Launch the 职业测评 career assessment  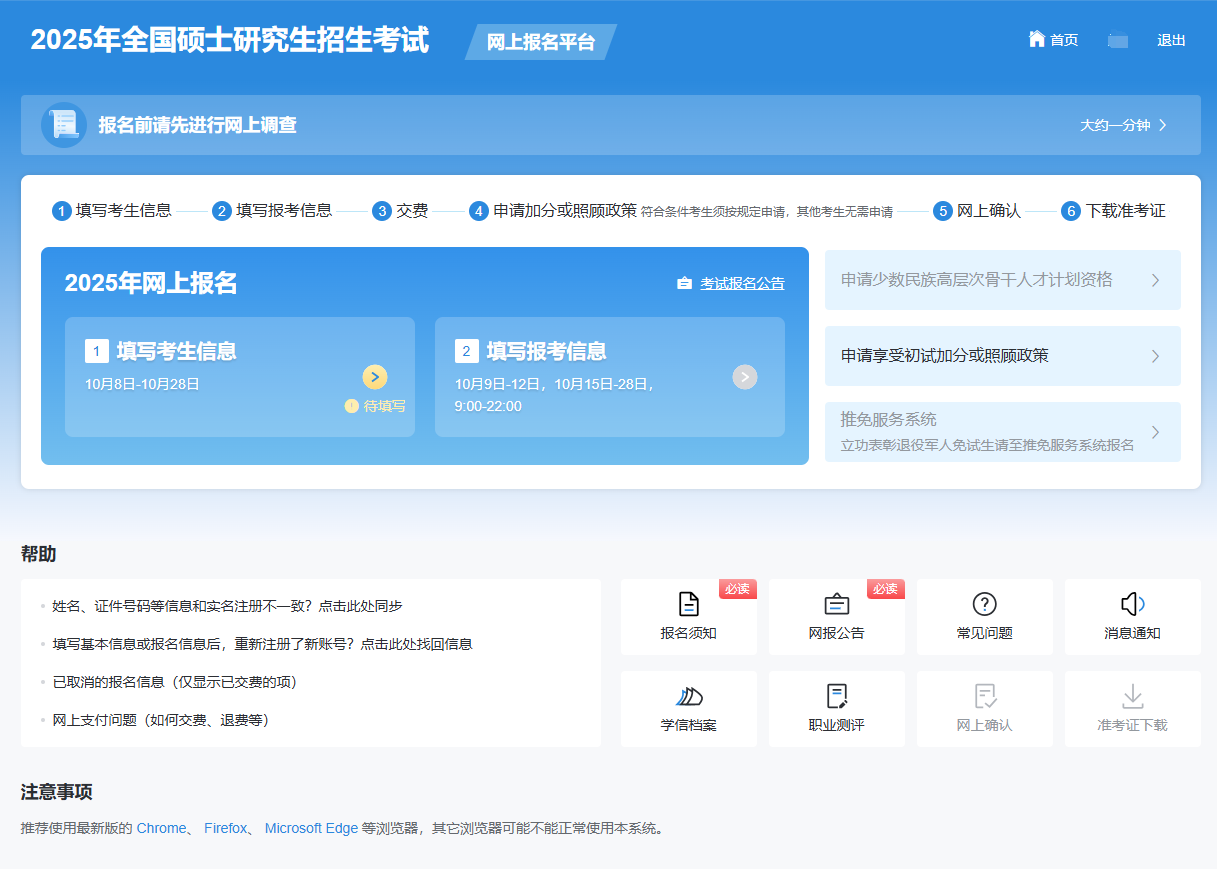click(x=836, y=709)
